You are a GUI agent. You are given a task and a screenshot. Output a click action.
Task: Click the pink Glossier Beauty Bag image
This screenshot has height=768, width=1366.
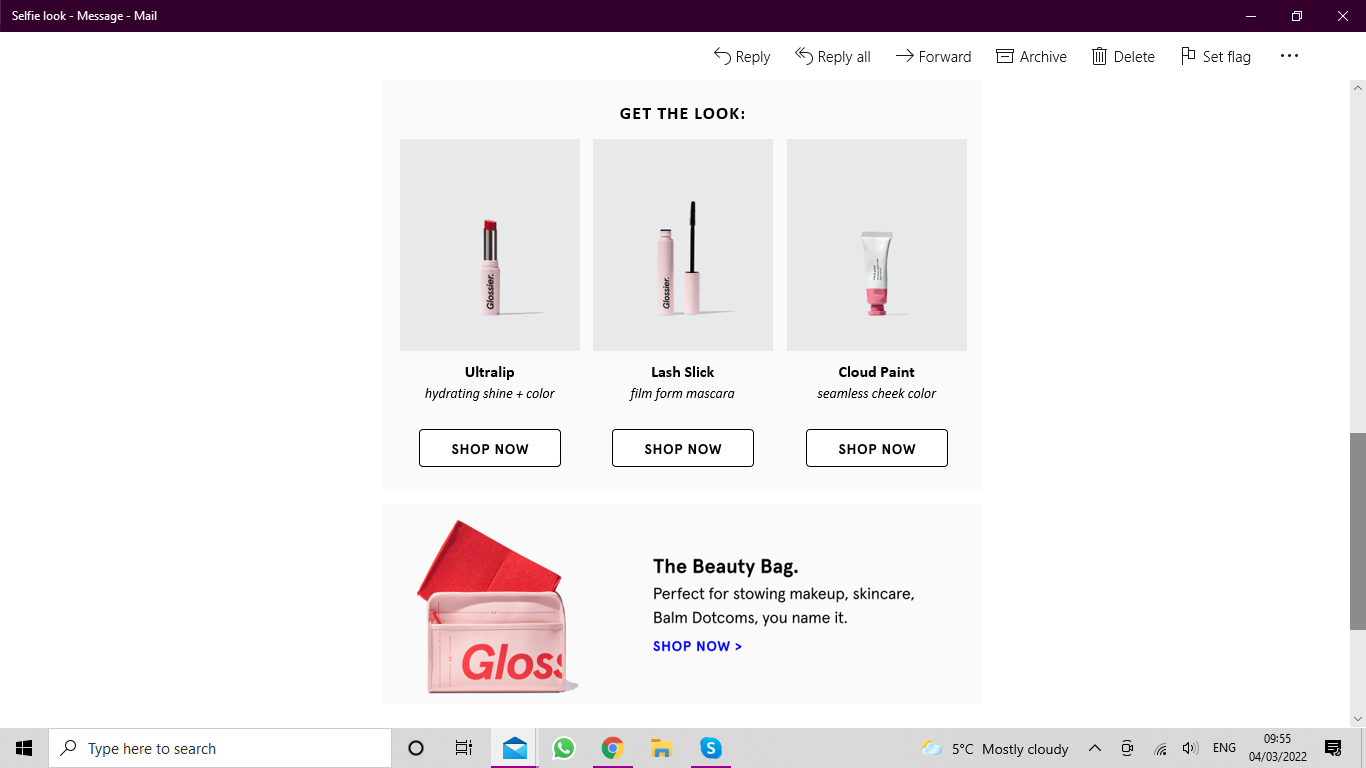coord(497,607)
